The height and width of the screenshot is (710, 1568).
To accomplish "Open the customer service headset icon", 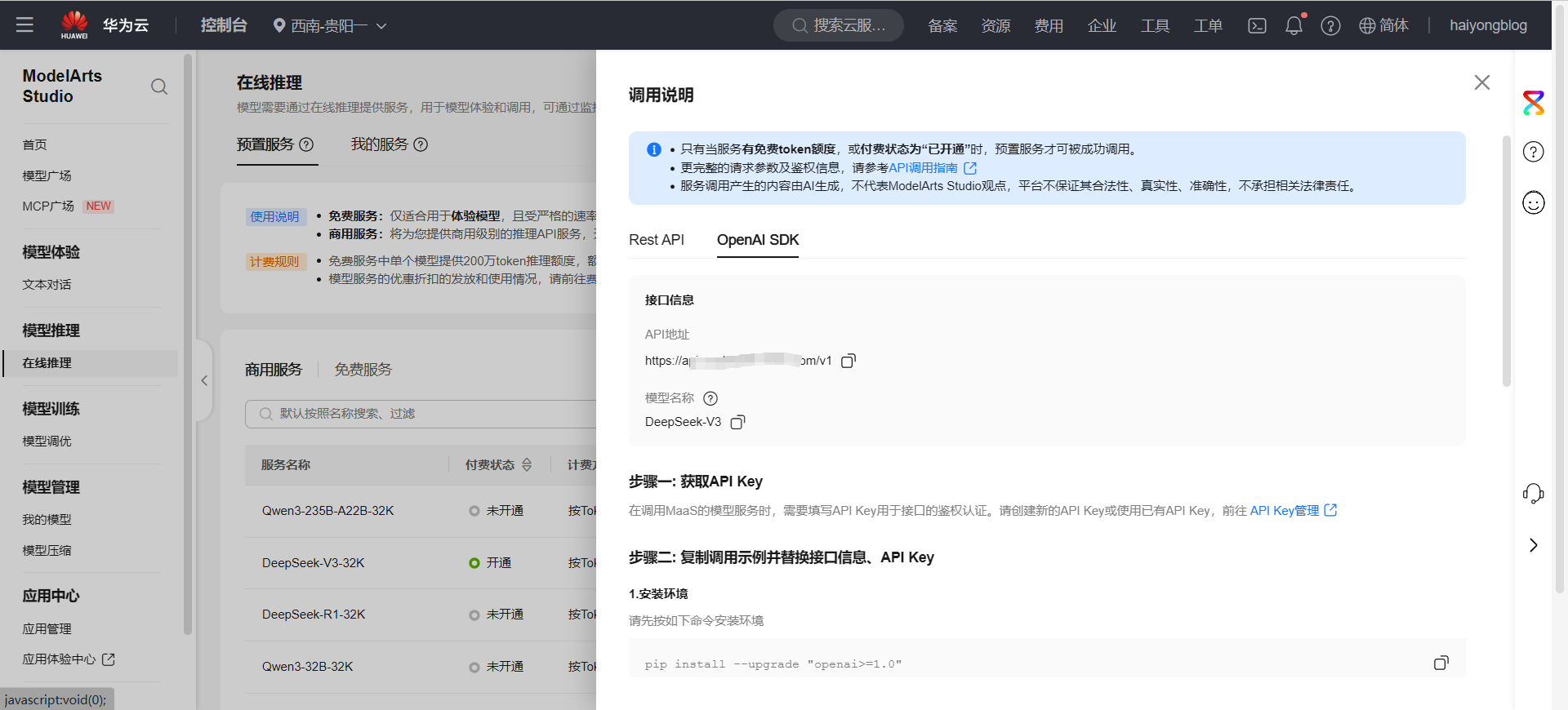I will pos(1534,493).
